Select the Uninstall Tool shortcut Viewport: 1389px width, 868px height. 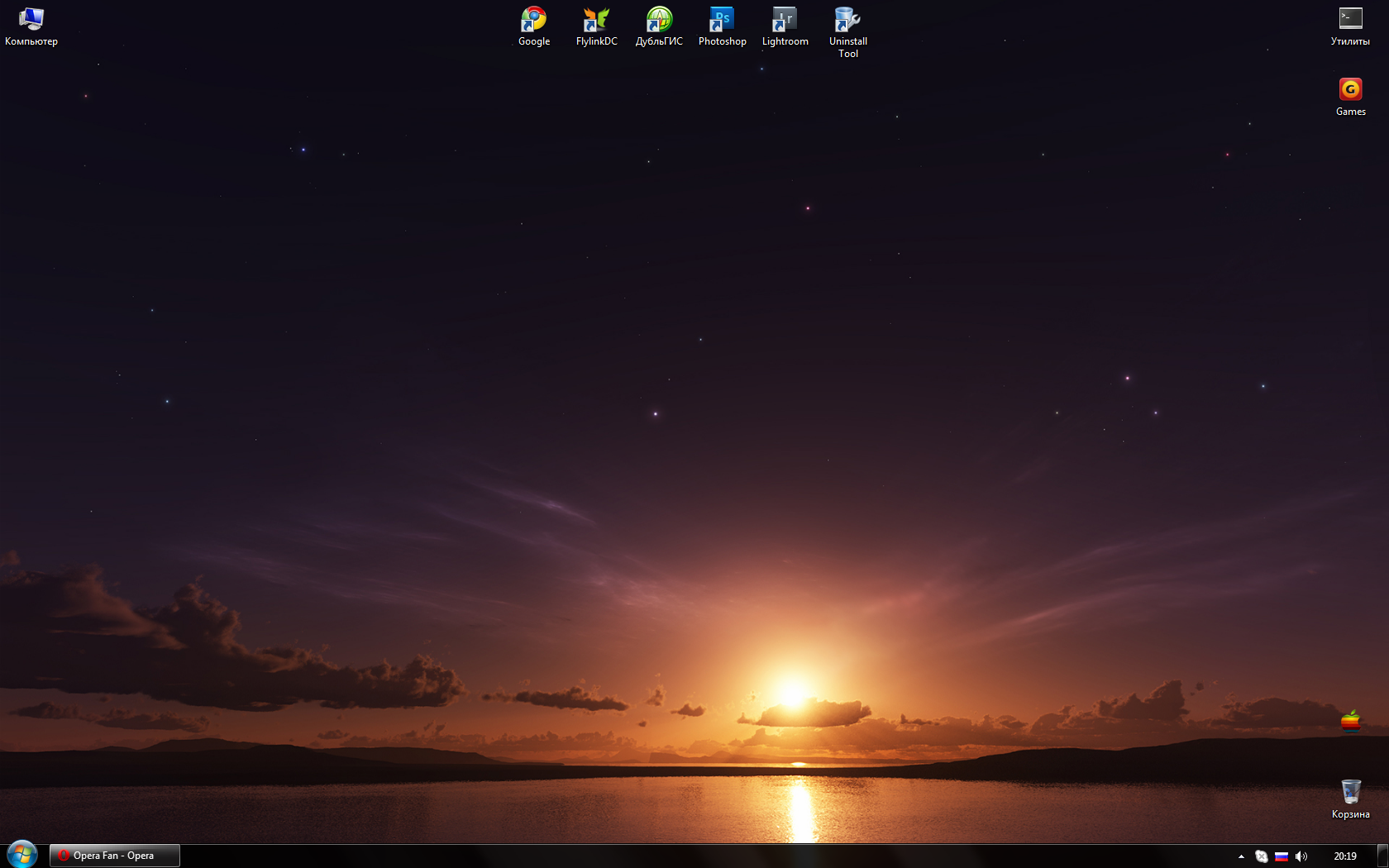coord(847,32)
